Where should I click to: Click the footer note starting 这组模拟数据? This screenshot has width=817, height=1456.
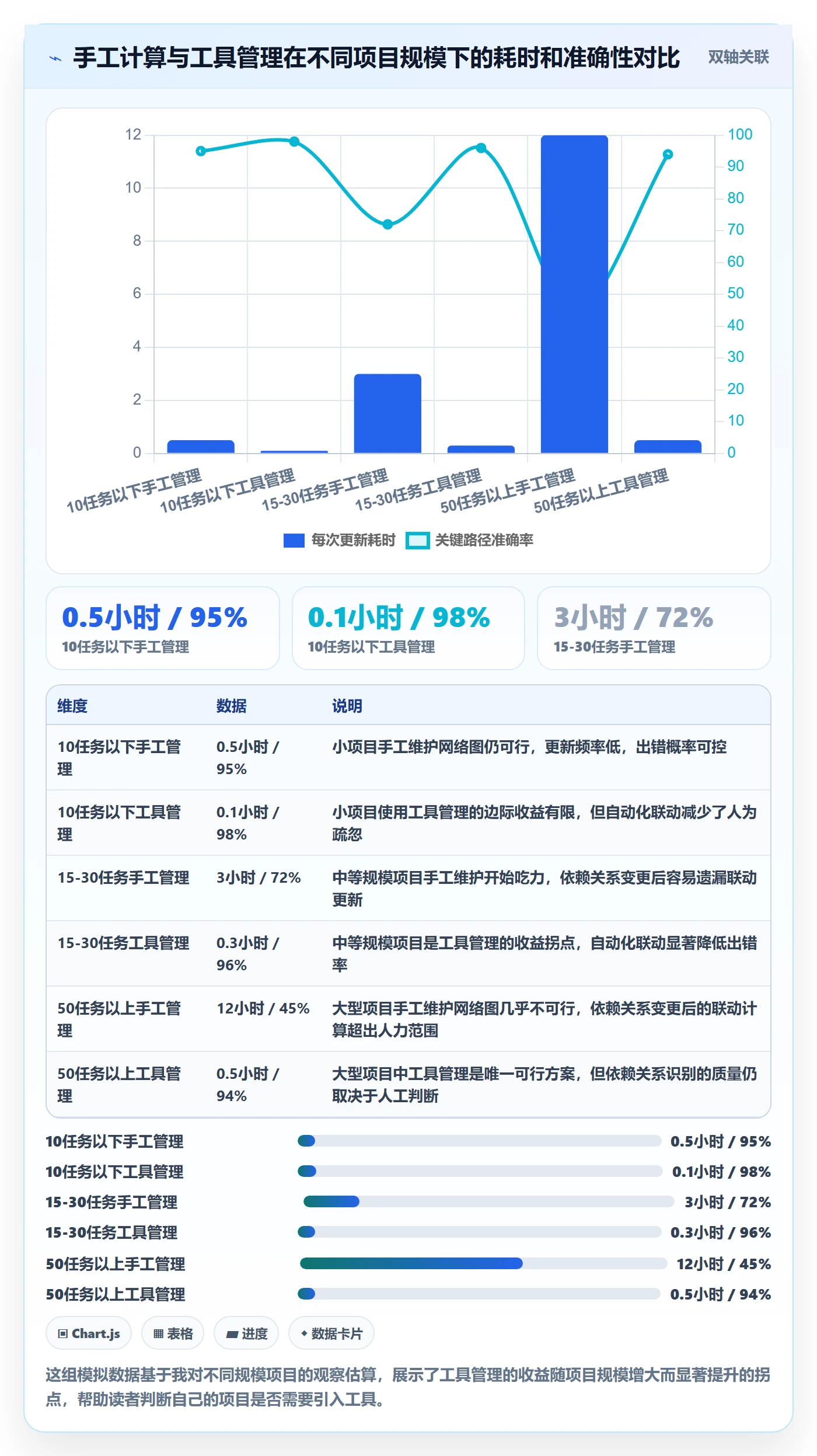coord(408,1387)
